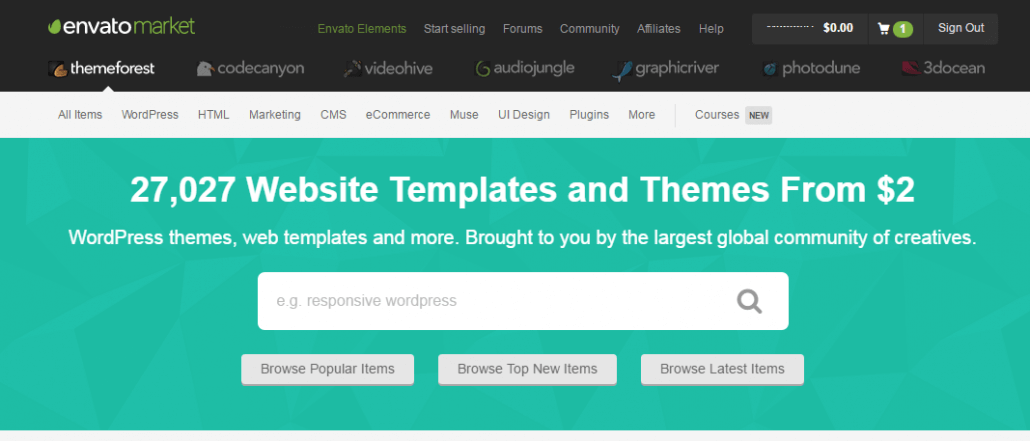Select the All Items tab
Viewport: 1030px width, 441px height.
(x=80, y=115)
